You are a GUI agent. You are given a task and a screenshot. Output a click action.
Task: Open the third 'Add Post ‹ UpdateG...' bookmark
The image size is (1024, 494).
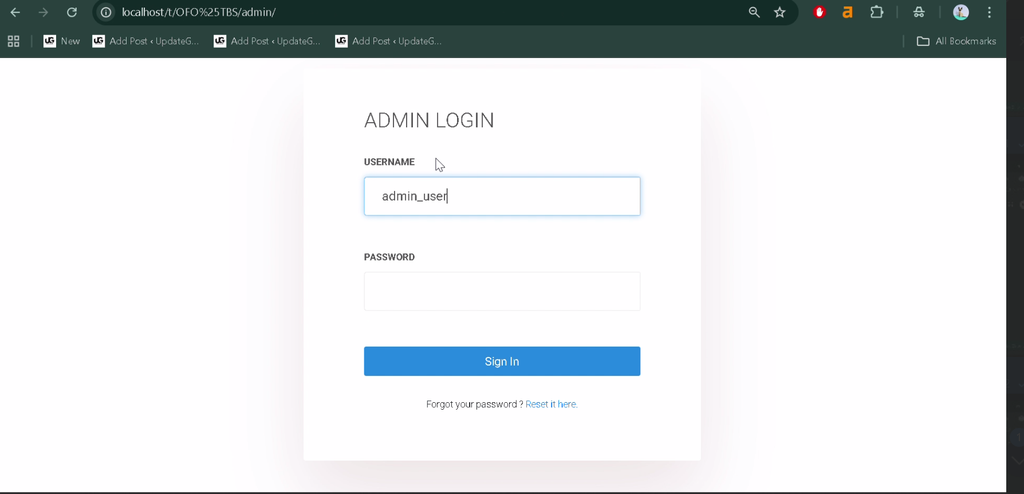point(389,41)
